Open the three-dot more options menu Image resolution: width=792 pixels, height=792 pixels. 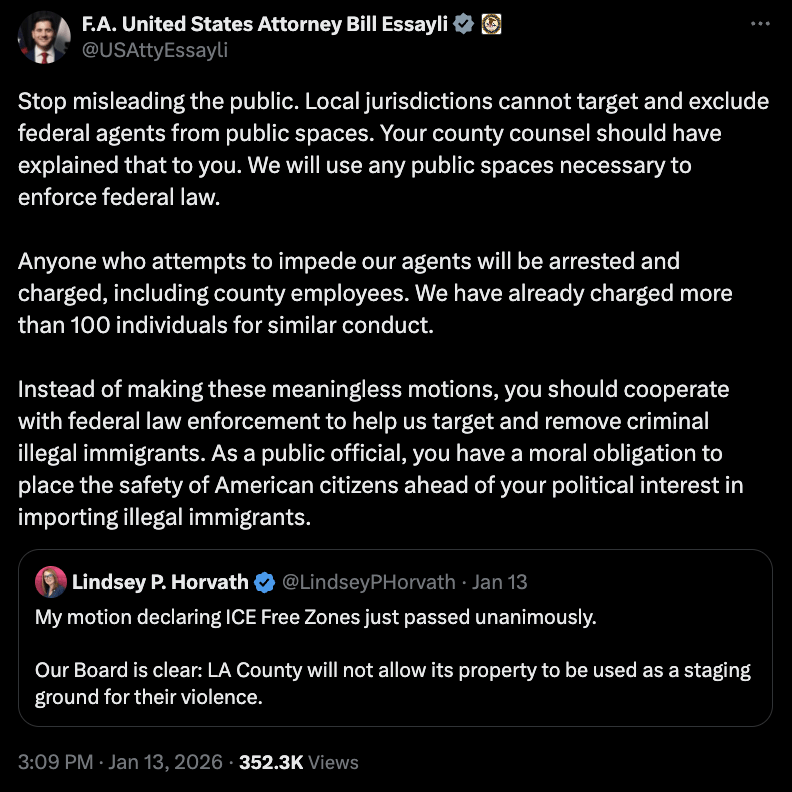pos(759,24)
